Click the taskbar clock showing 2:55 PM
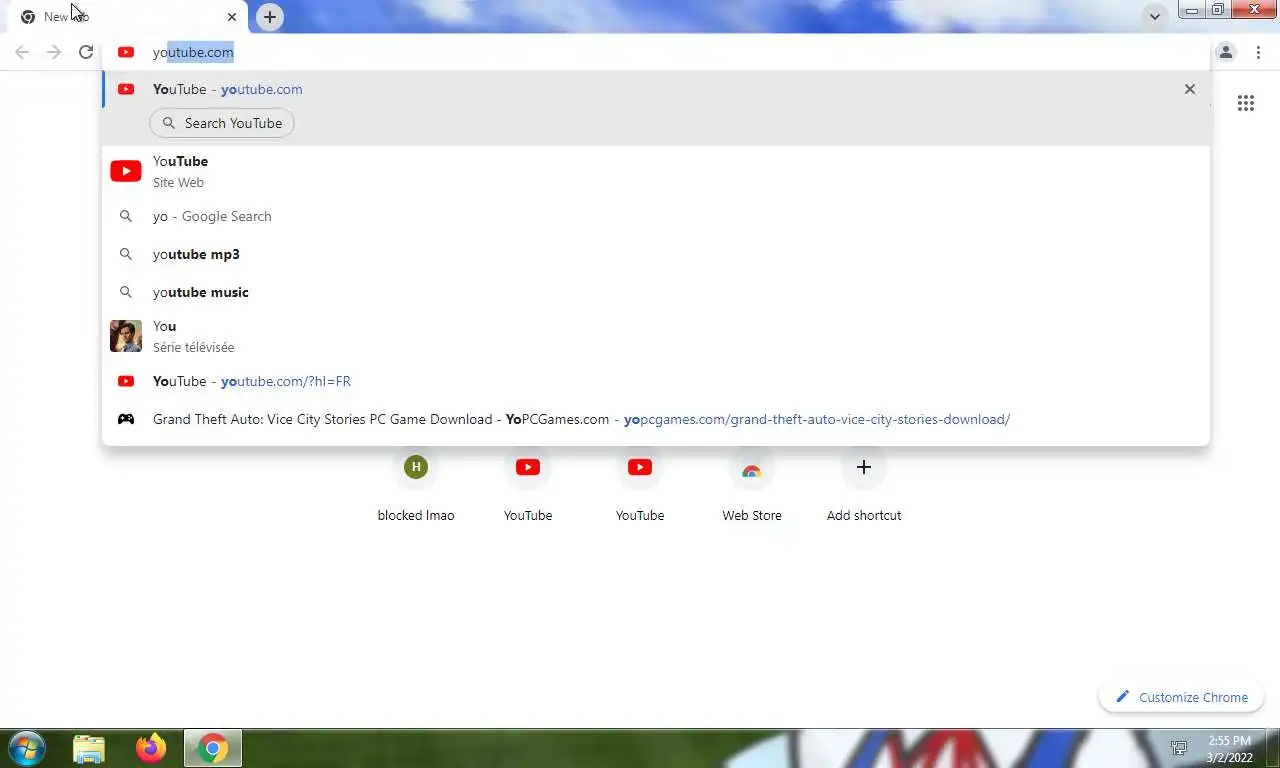The height and width of the screenshot is (768, 1280). [x=1229, y=749]
